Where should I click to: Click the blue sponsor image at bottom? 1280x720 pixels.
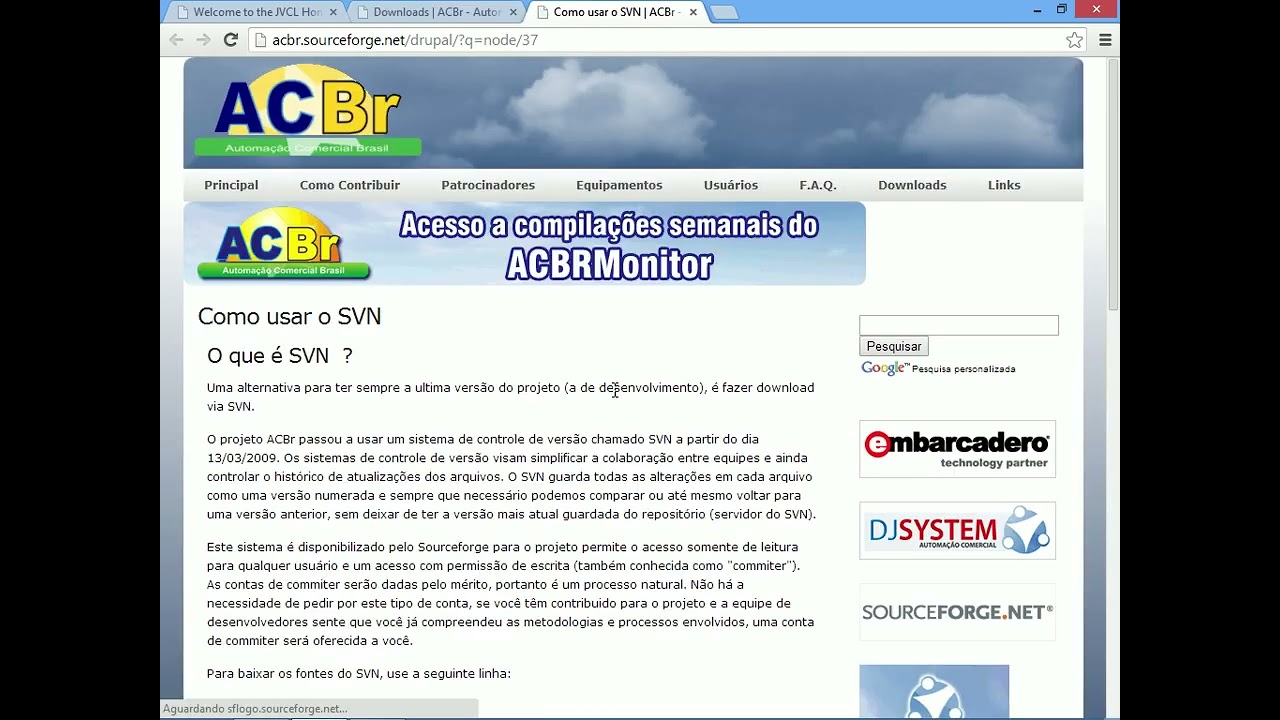[934, 691]
